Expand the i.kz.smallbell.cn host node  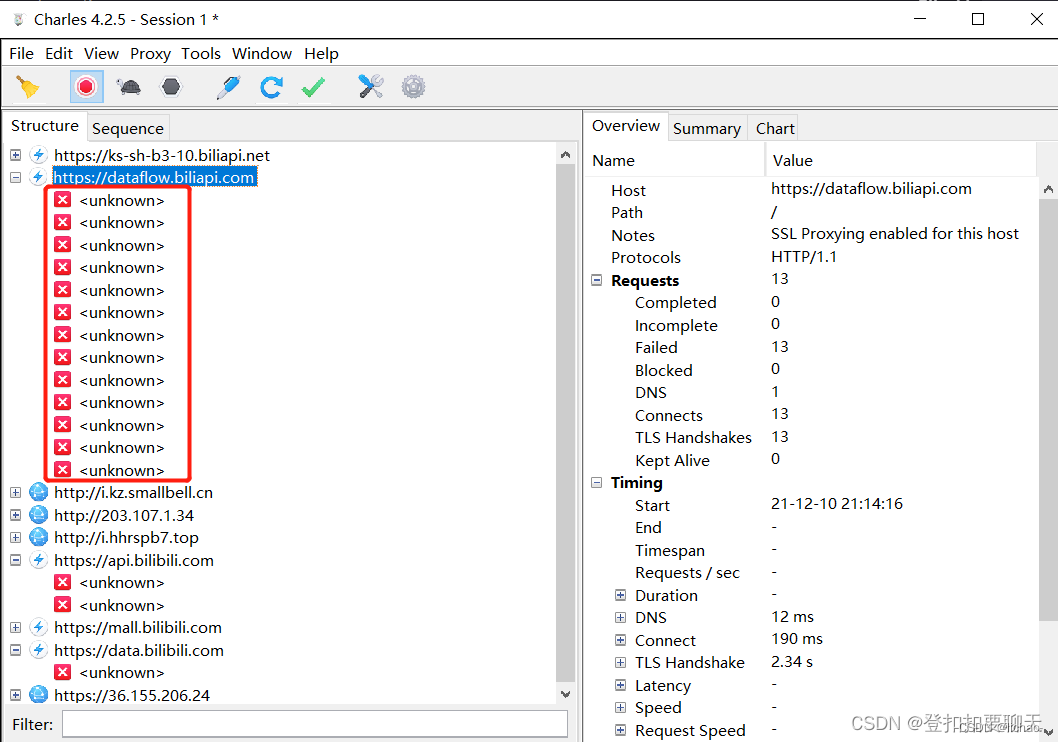16,492
